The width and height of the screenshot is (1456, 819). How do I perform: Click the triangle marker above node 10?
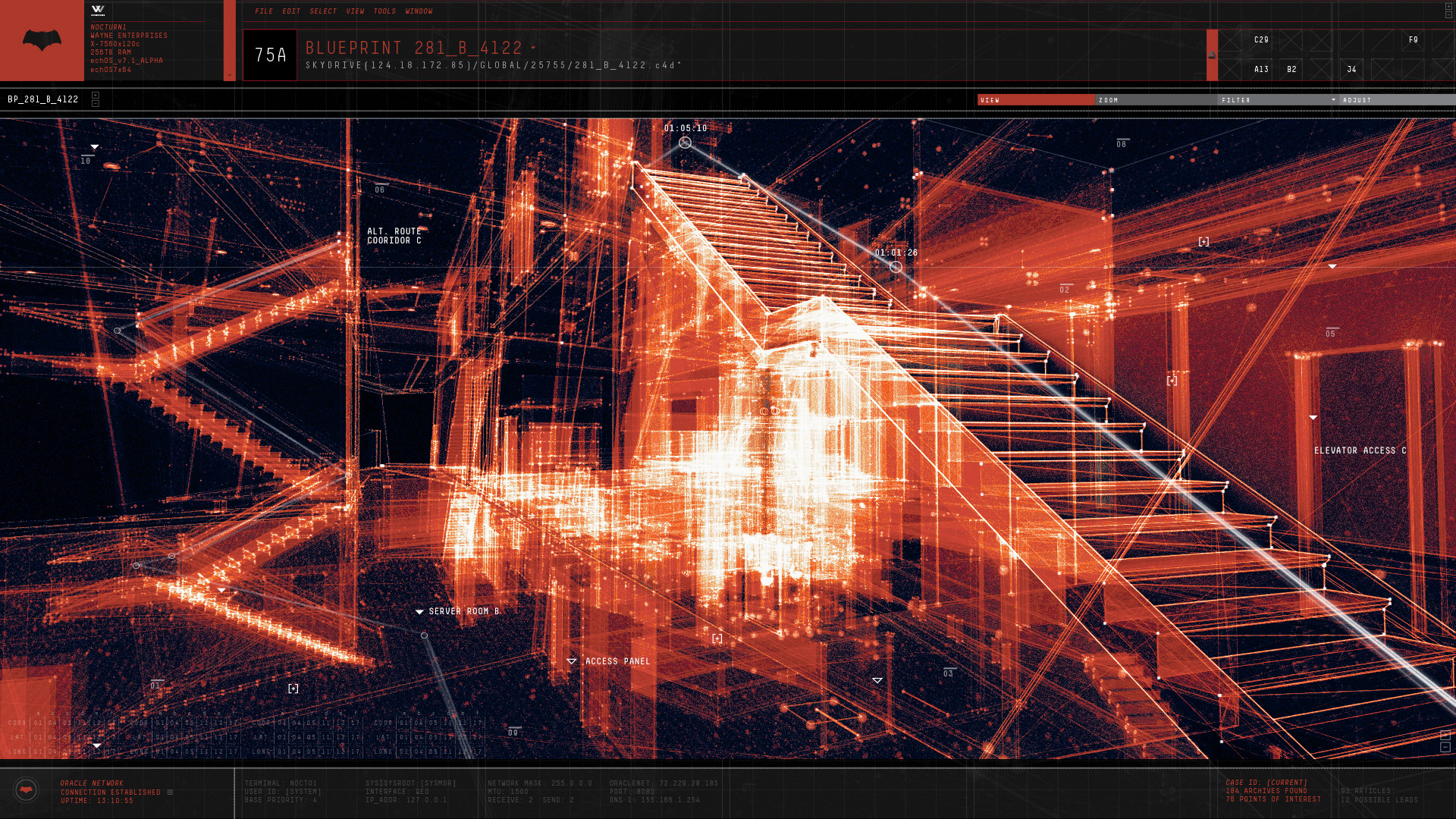point(95,147)
